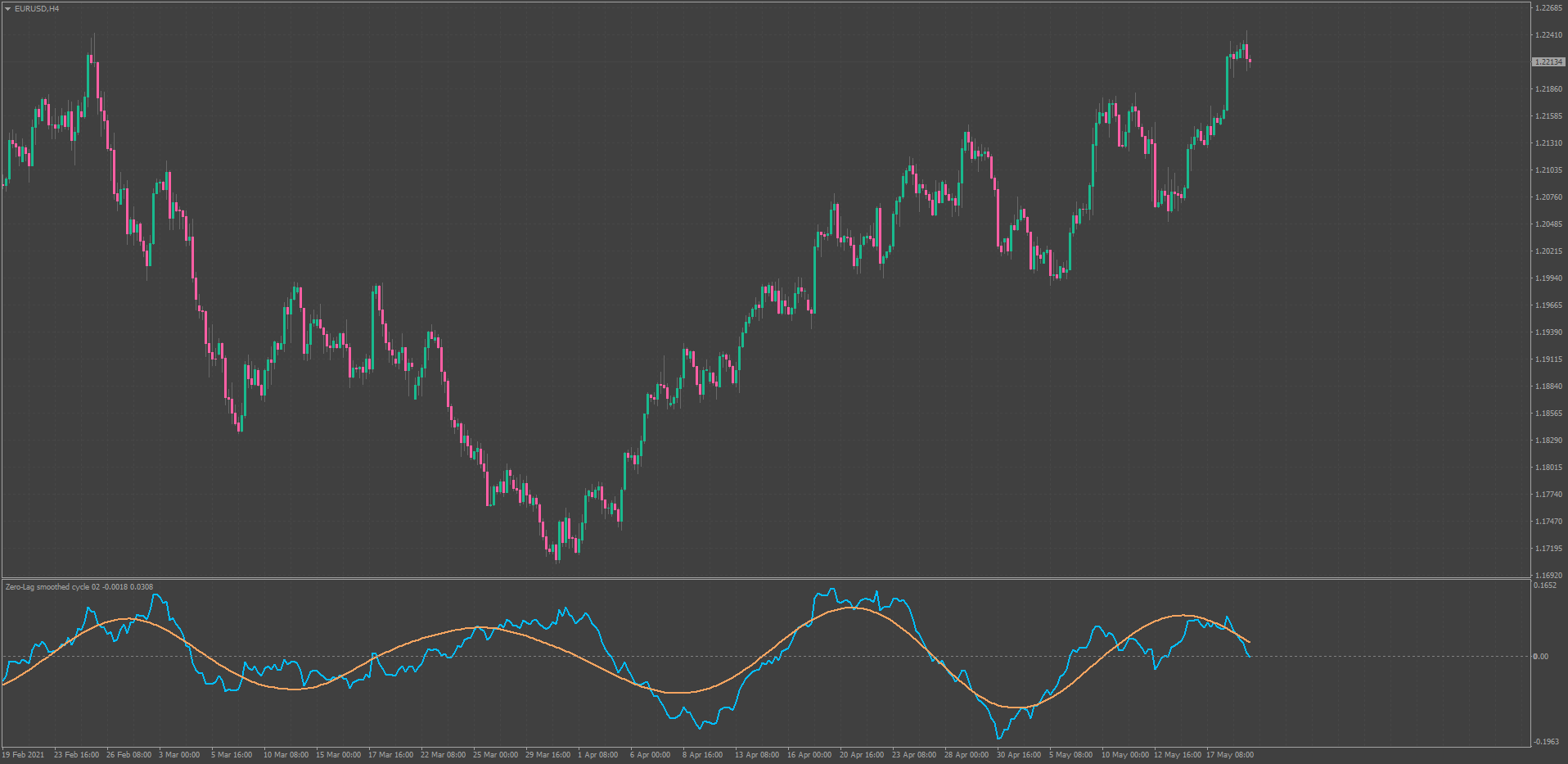Viewport: 1568px width, 764px height.
Task: Click the indicator scale maximum 0.1652
Action: [x=1545, y=586]
